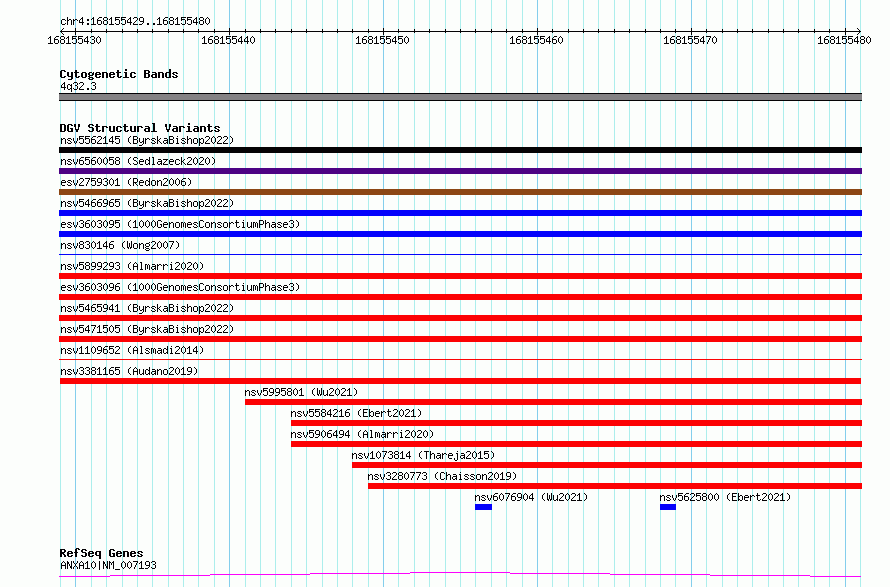Open esv3603095 (1000GenomesConsortiumPhase3) label
The height and width of the screenshot is (587, 890).
(x=180, y=224)
